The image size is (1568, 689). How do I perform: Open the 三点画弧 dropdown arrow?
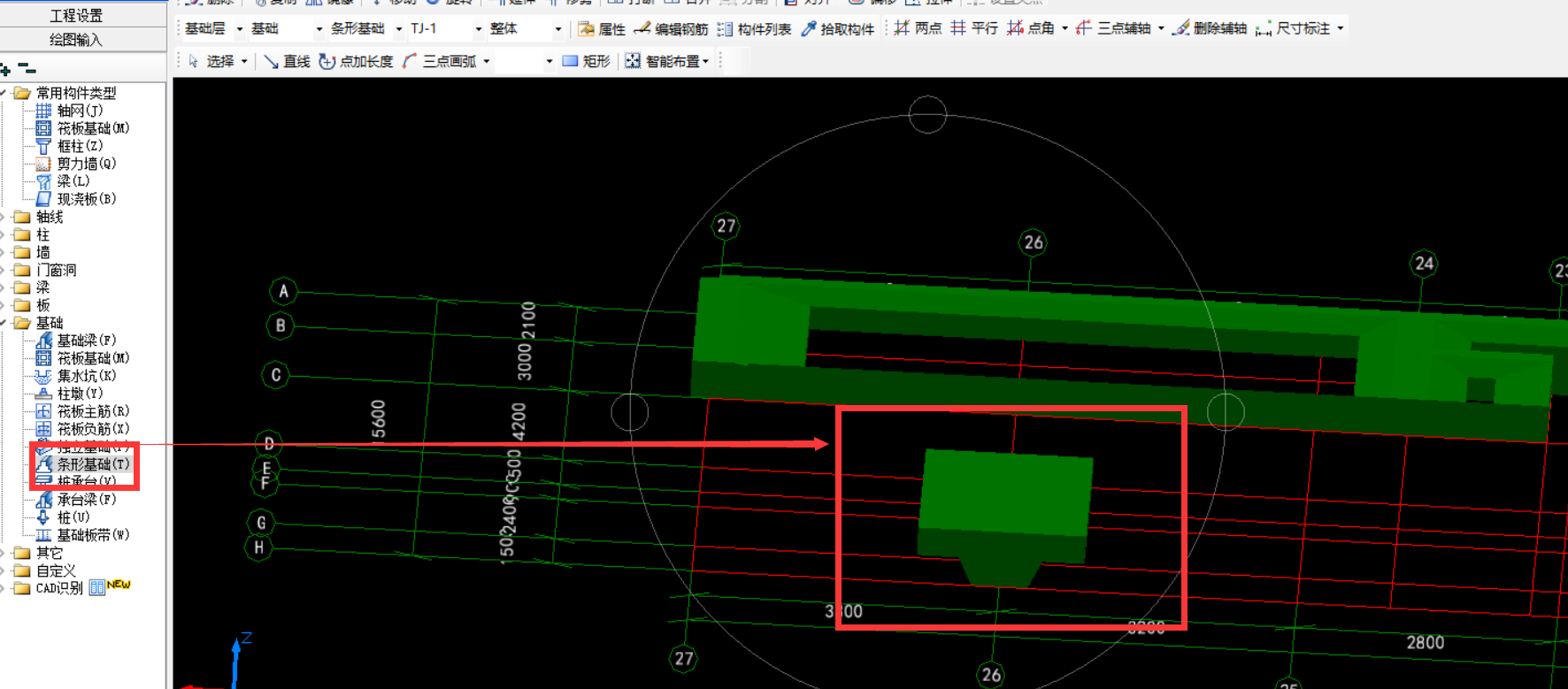(487, 62)
